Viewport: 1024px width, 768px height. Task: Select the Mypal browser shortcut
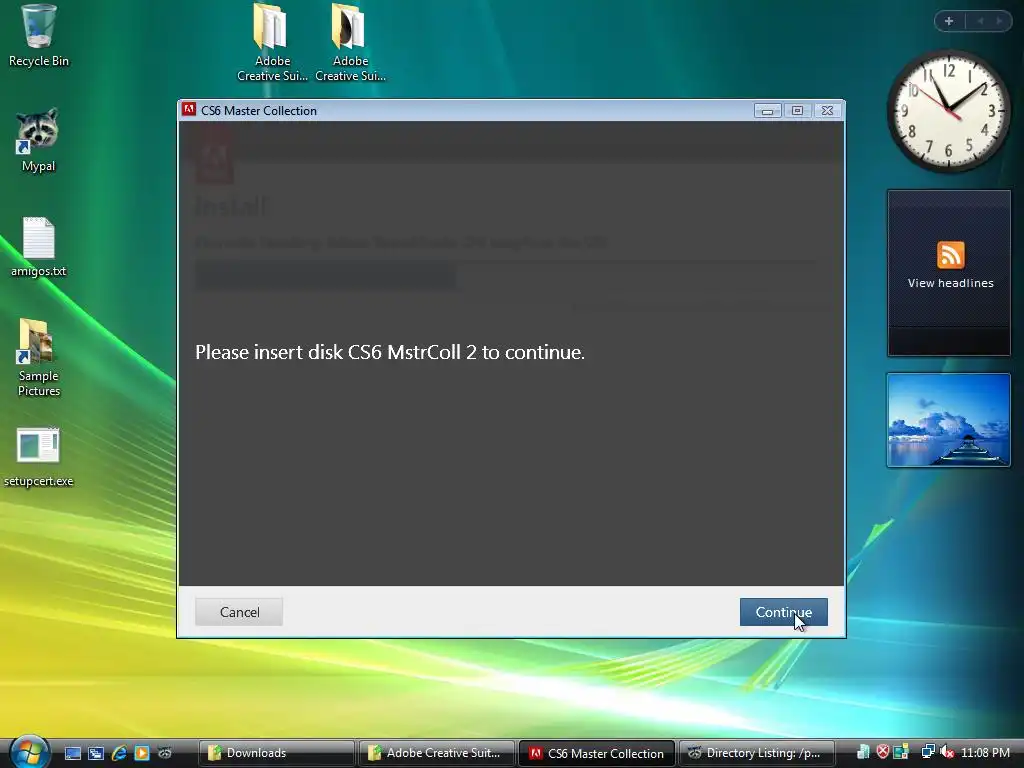(38, 140)
